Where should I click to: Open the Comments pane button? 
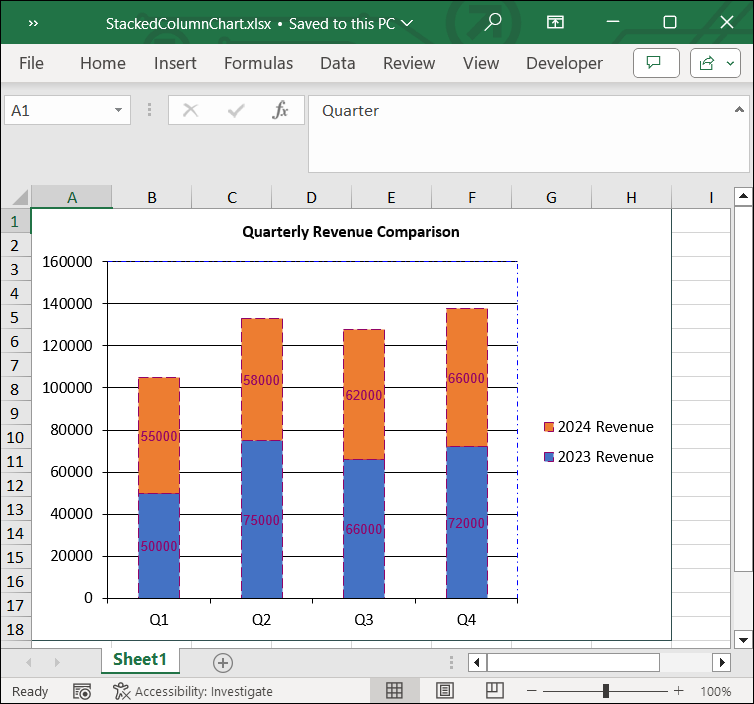pos(656,63)
